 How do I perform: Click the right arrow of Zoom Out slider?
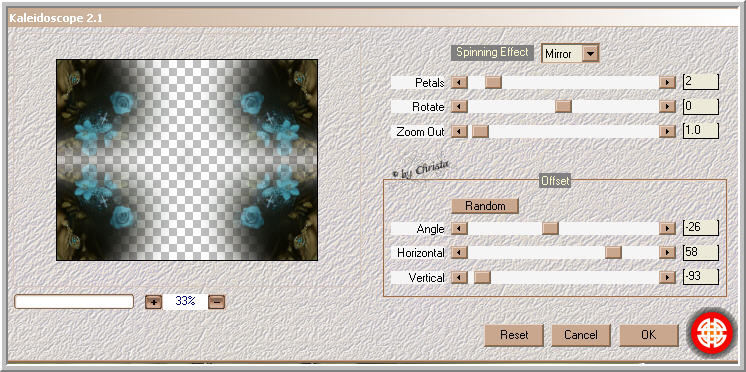[667, 131]
